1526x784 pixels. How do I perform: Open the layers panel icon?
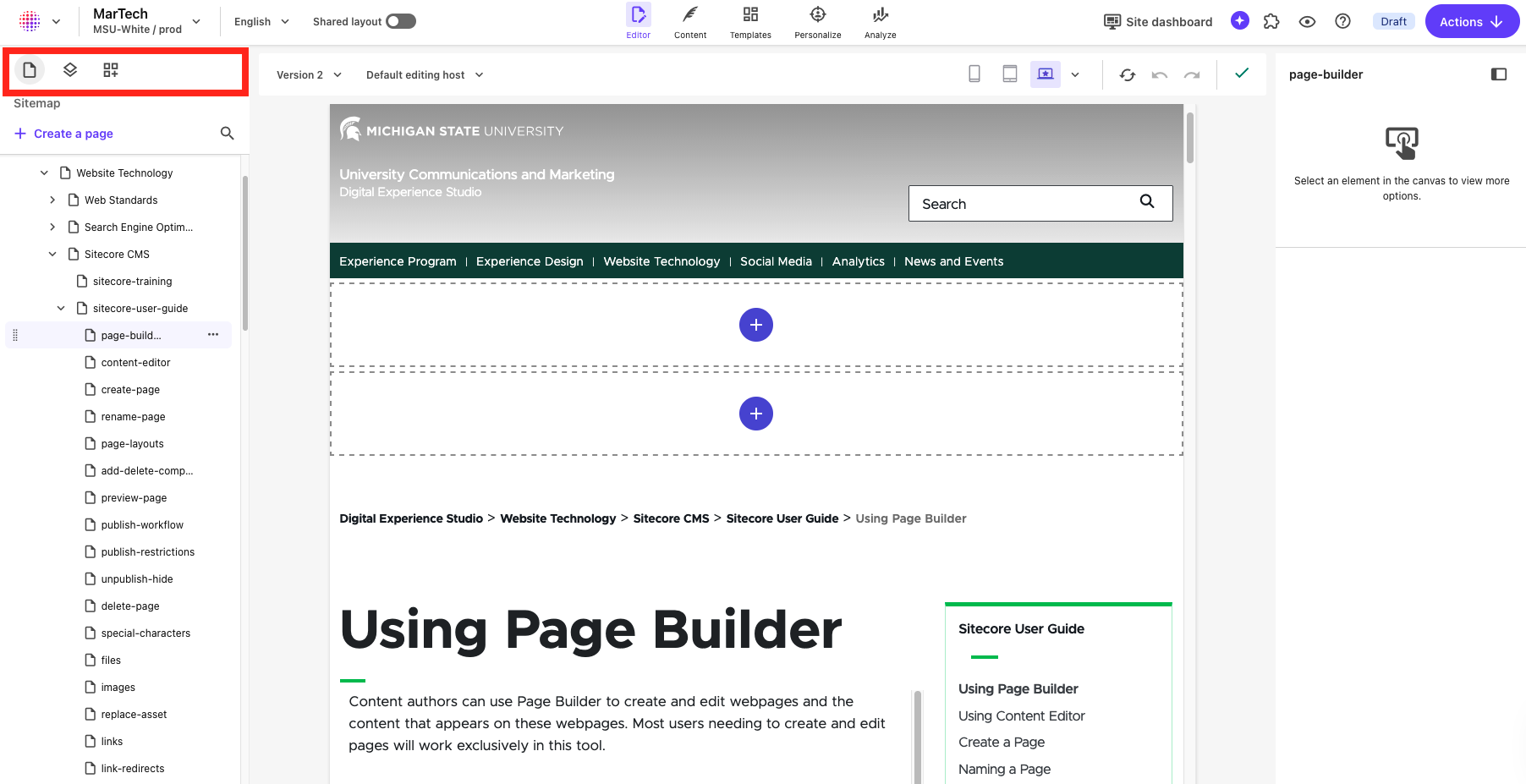tap(70, 70)
